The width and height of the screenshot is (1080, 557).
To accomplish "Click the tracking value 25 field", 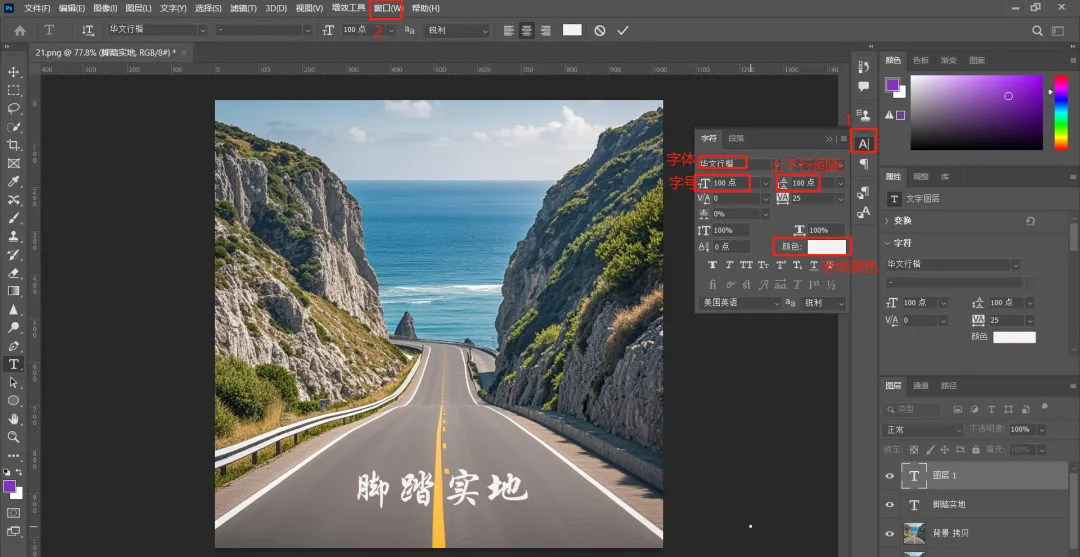I will [x=811, y=198].
